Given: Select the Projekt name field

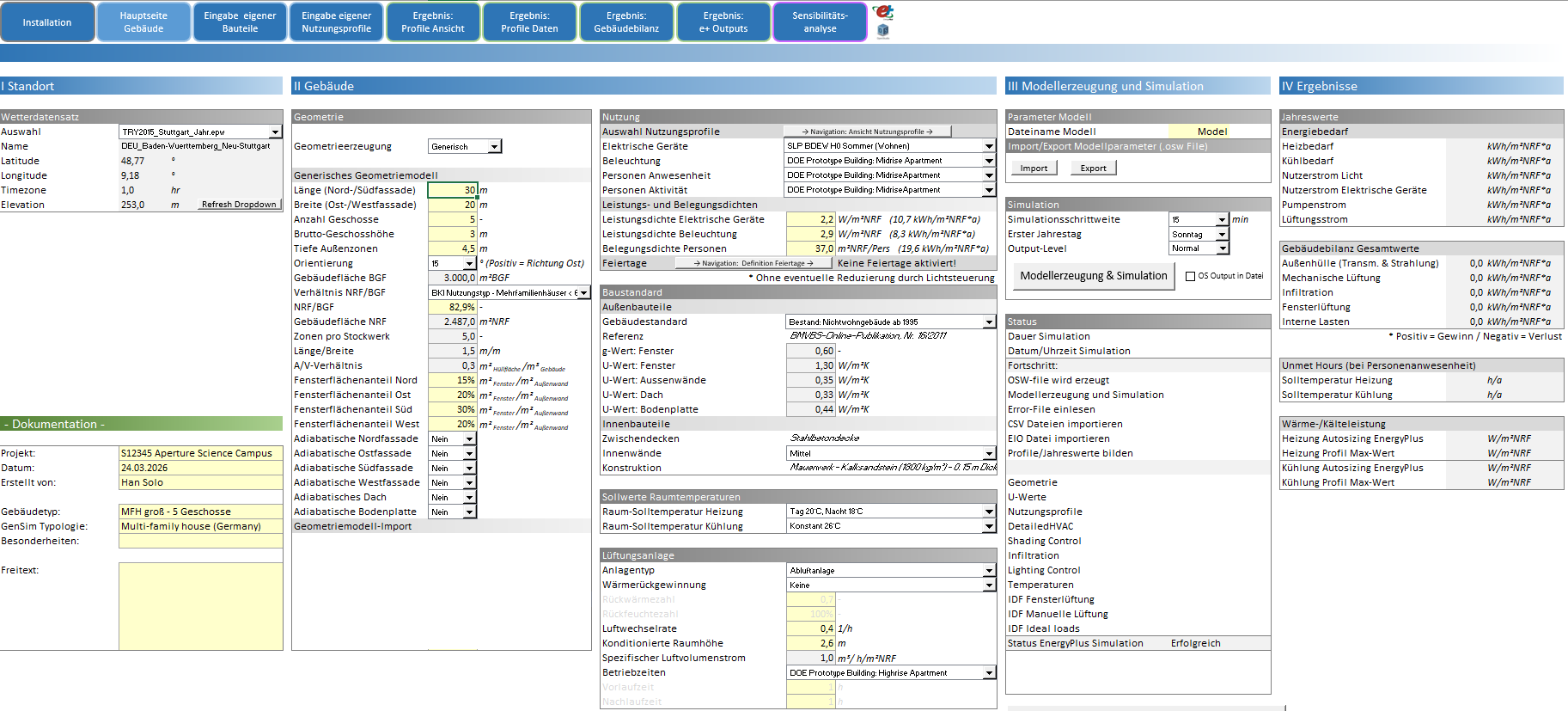Looking at the screenshot, I should [x=201, y=453].
